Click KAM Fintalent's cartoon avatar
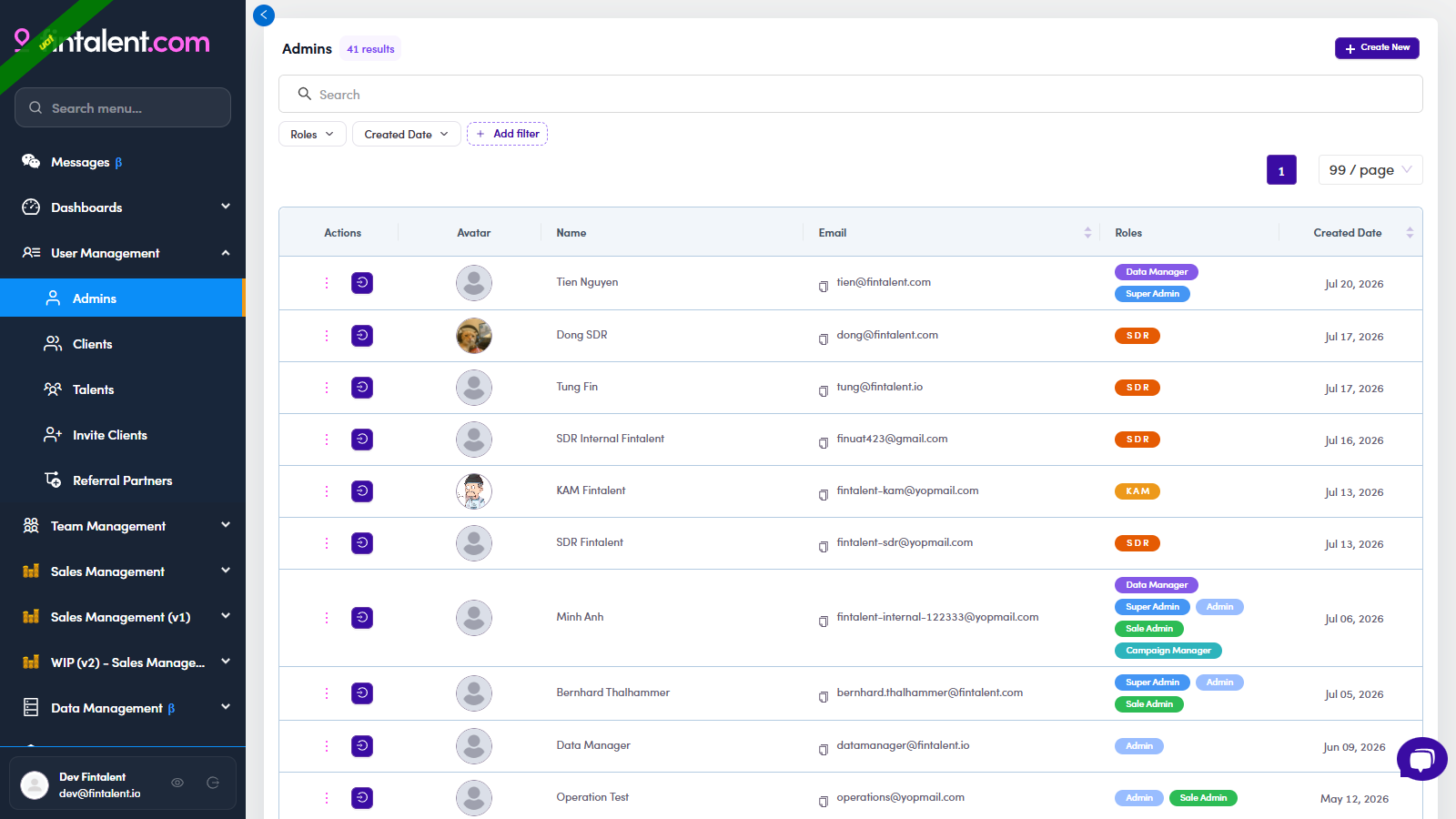Image resolution: width=1456 pixels, height=819 pixels. [x=474, y=491]
